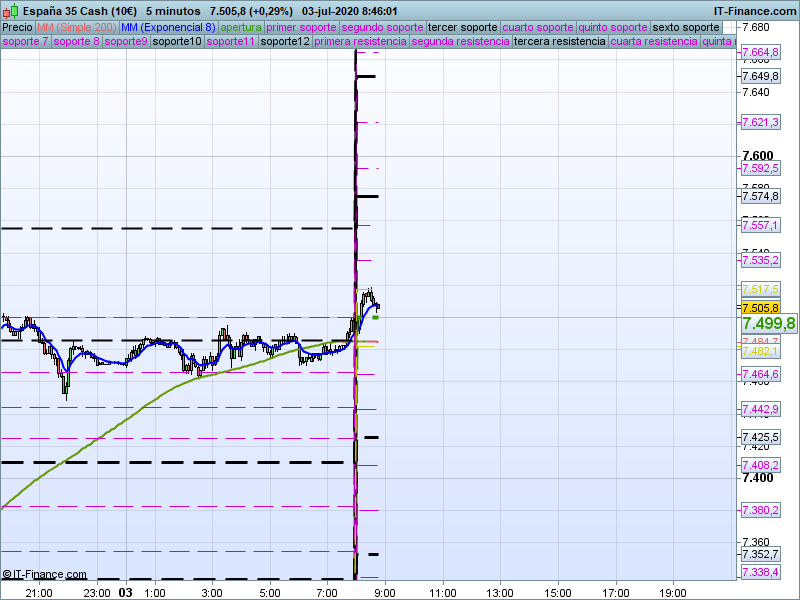Click the yellow 7.505,8 current price label
This screenshot has width=800, height=600.
pyautogui.click(x=760, y=308)
